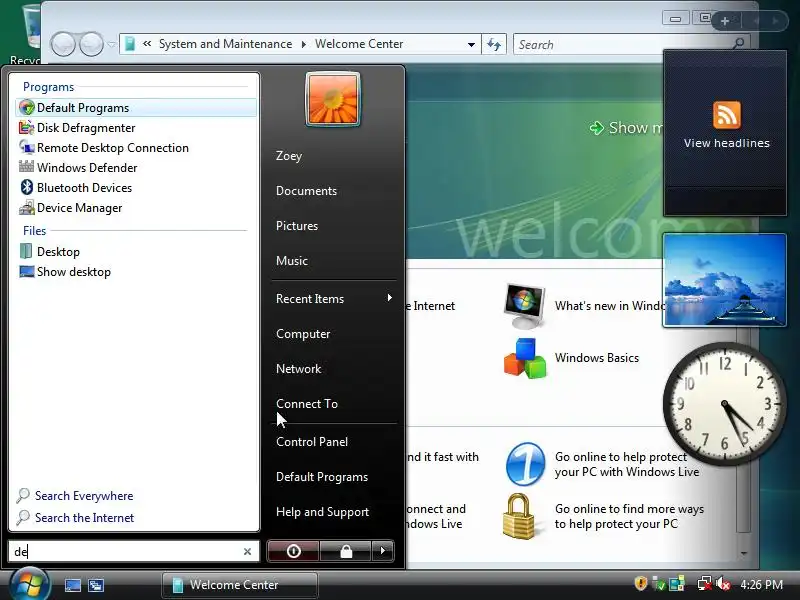Open Connect To in Start menu

[x=307, y=404]
